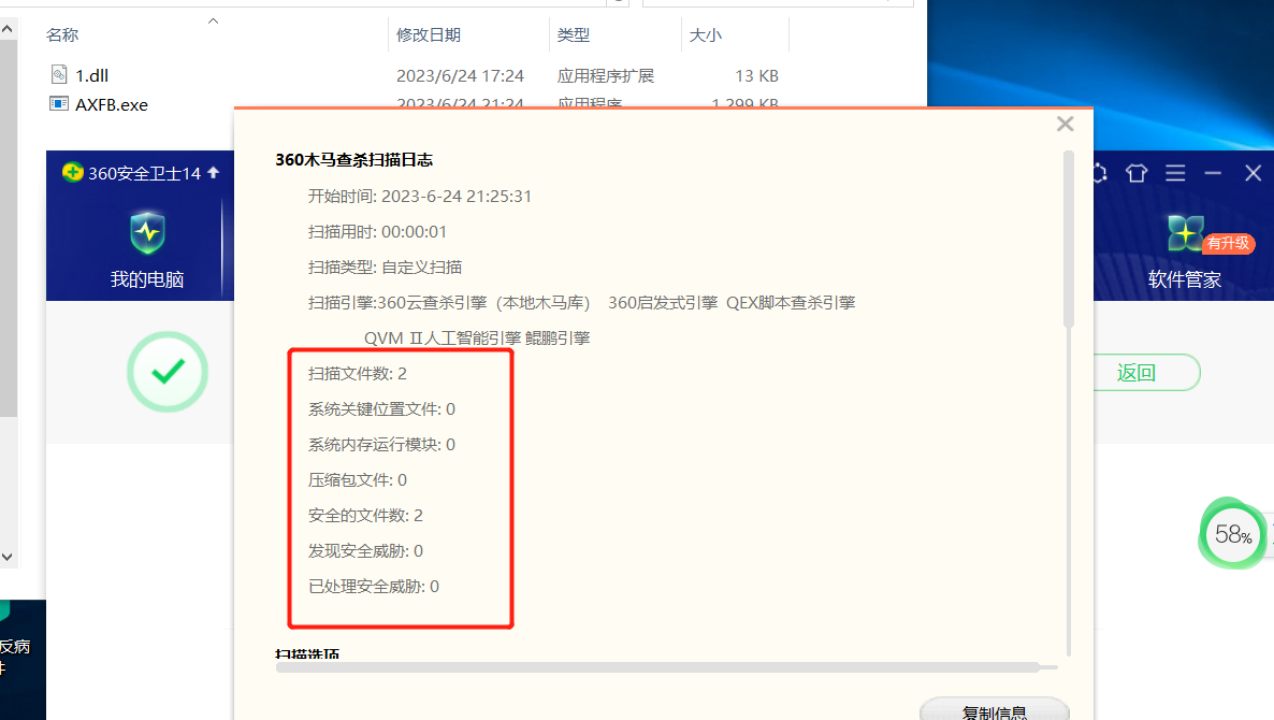Click the scan log horizontal scrollbar
The width and height of the screenshot is (1274, 720).
point(658,667)
